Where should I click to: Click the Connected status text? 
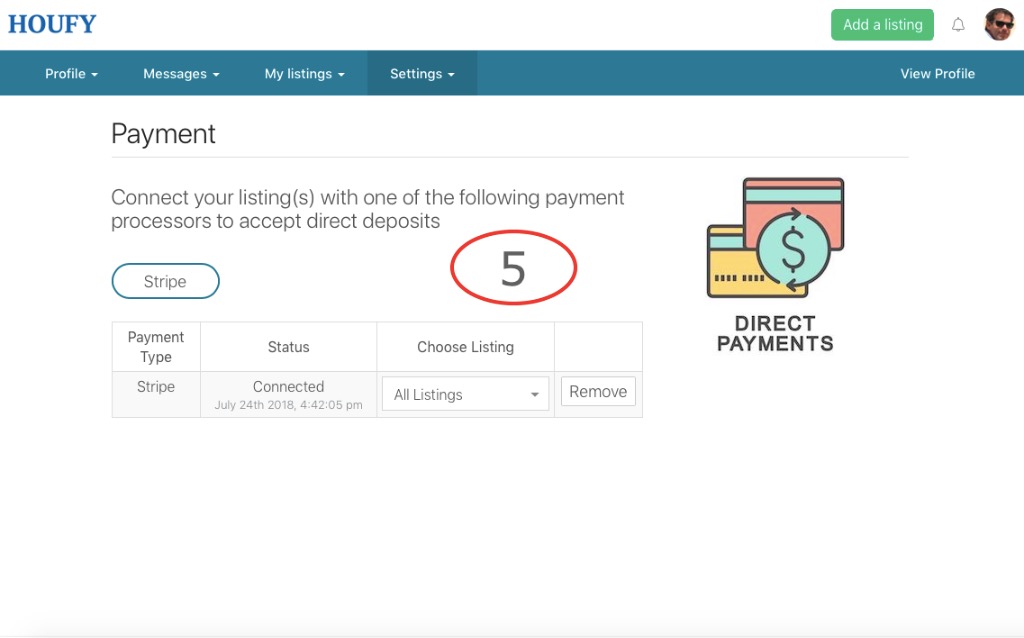point(288,386)
